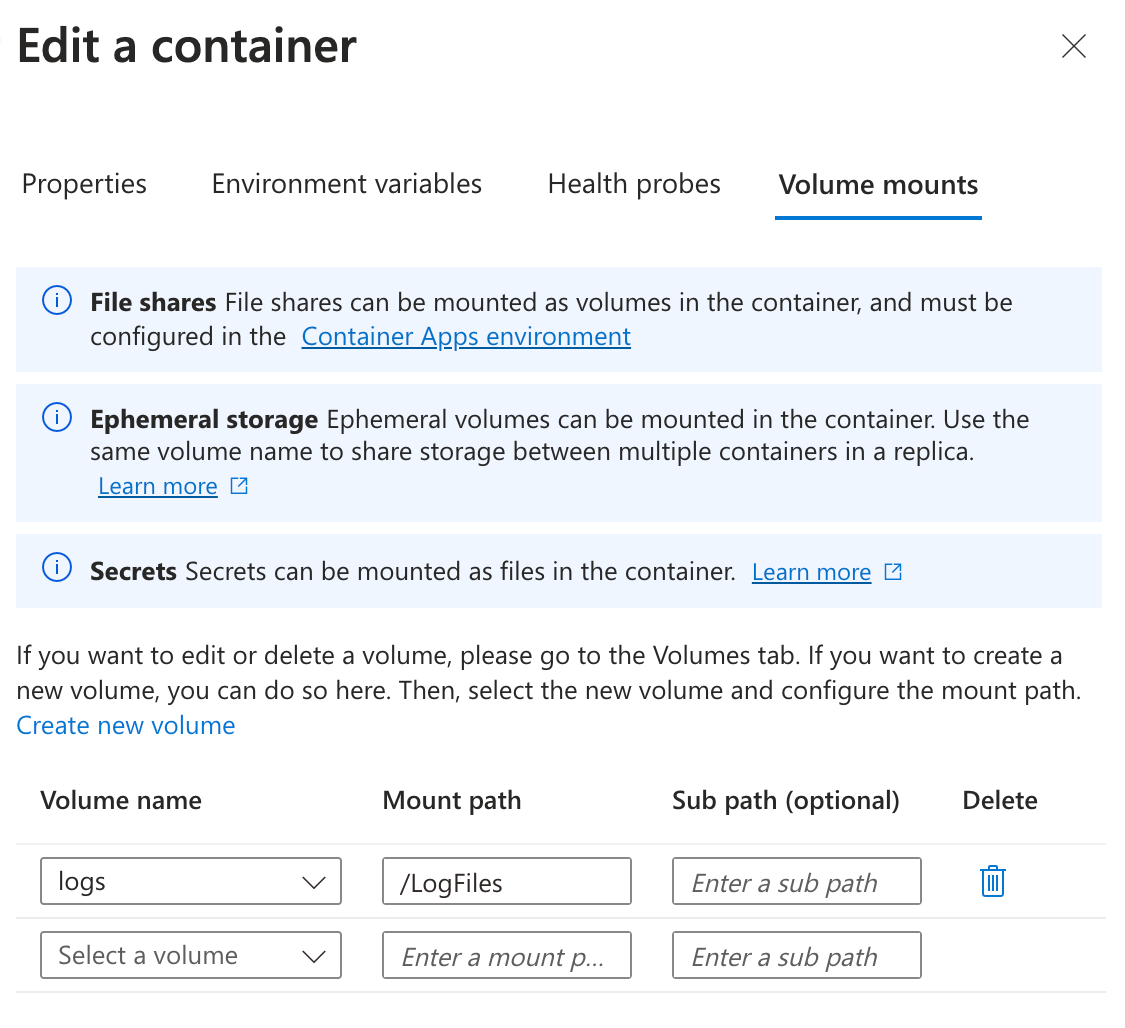Viewport: 1125px width, 1028px height.
Task: Close the Edit a container panel
Action: click(x=1073, y=46)
